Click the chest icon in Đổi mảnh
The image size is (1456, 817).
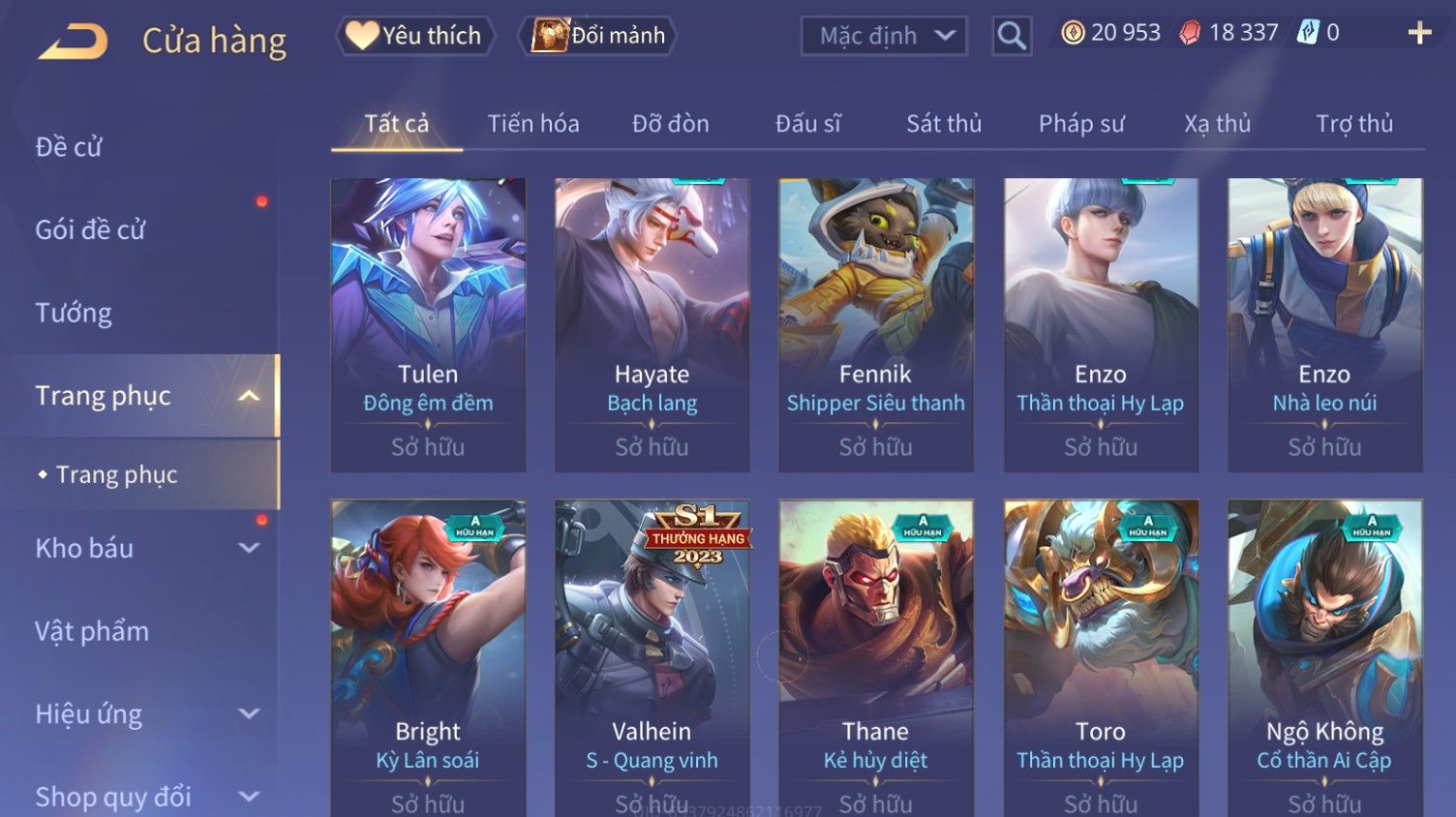(x=550, y=36)
